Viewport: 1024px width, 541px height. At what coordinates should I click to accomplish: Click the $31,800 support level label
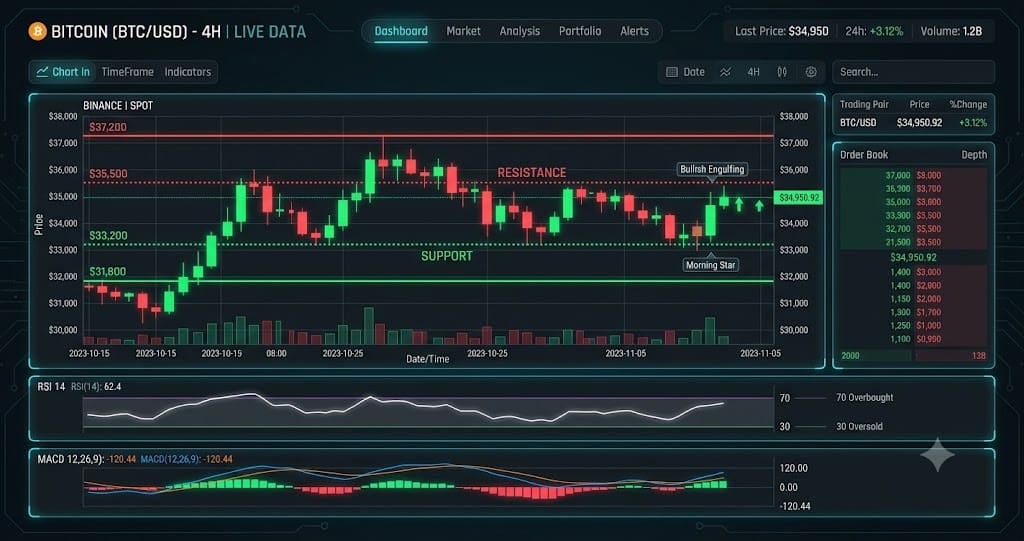coord(108,271)
